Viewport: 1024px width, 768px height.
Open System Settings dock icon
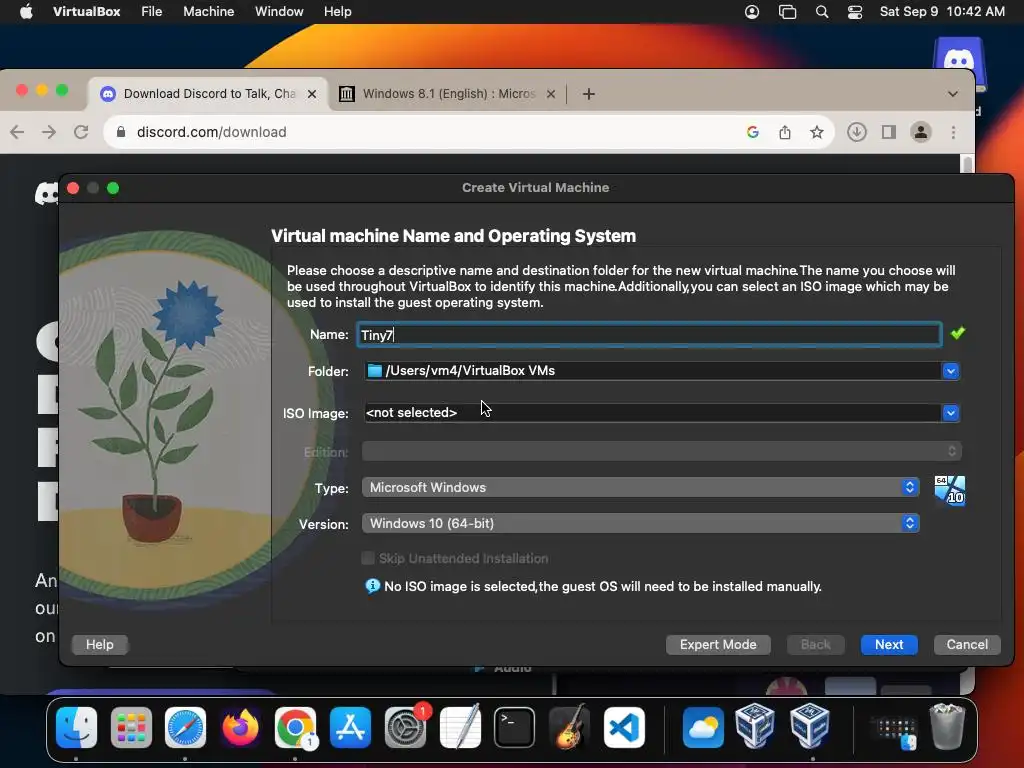[405, 727]
